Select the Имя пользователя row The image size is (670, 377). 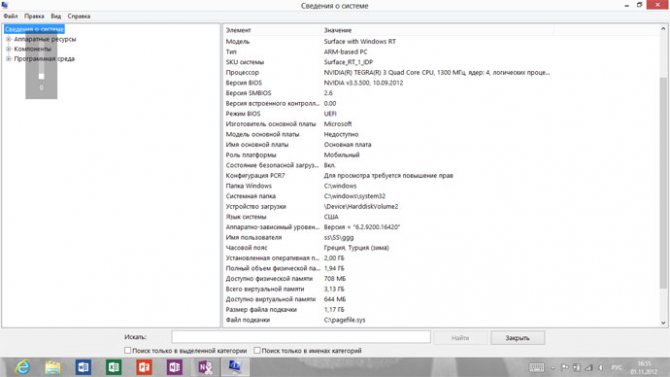441,237
